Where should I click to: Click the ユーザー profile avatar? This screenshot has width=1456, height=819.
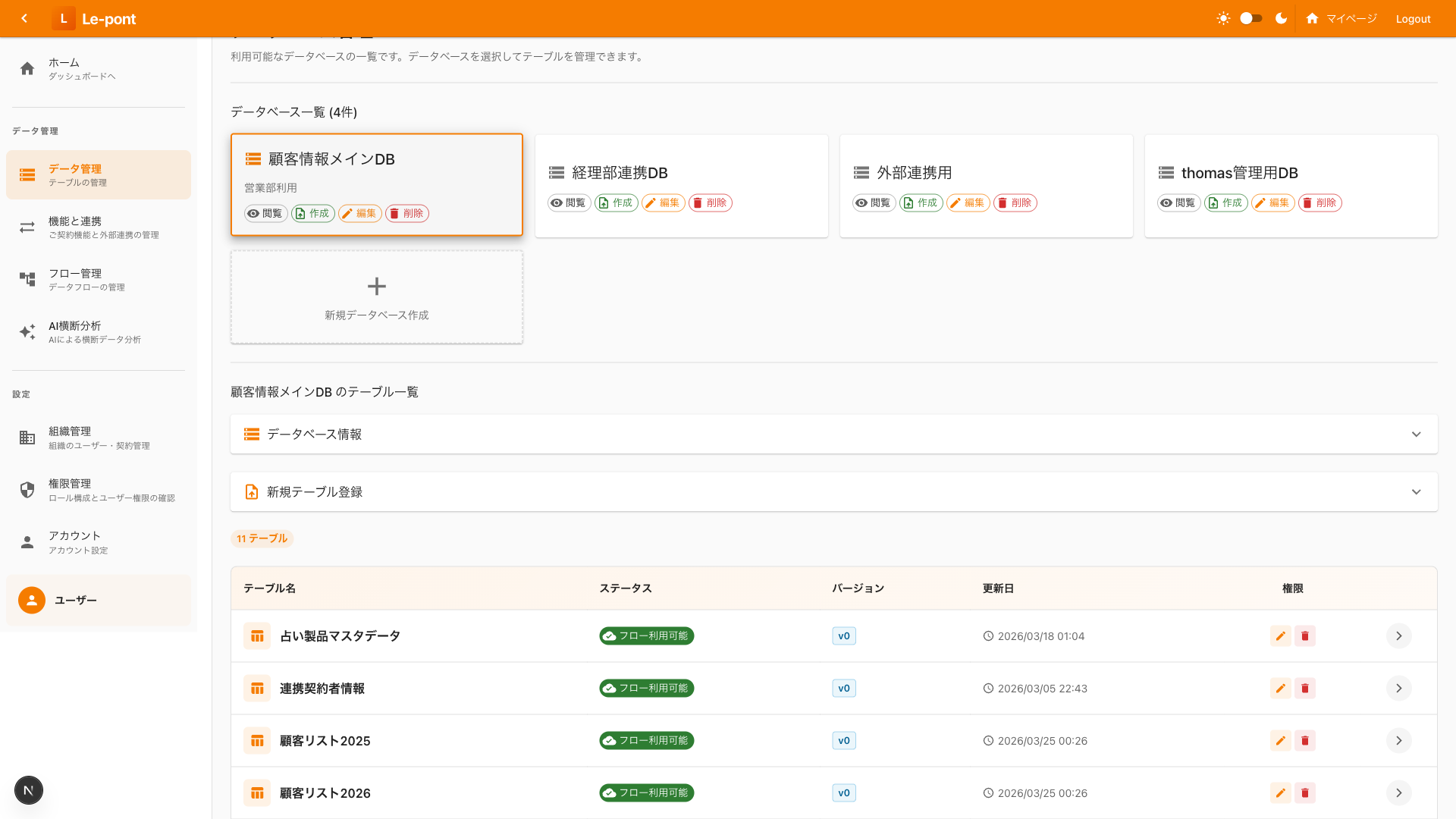[32, 600]
